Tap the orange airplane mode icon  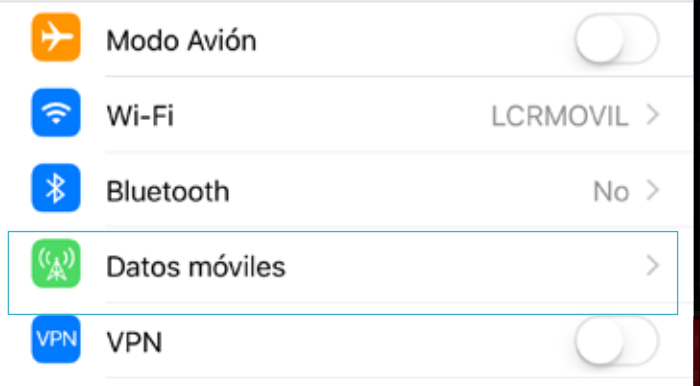tap(56, 37)
